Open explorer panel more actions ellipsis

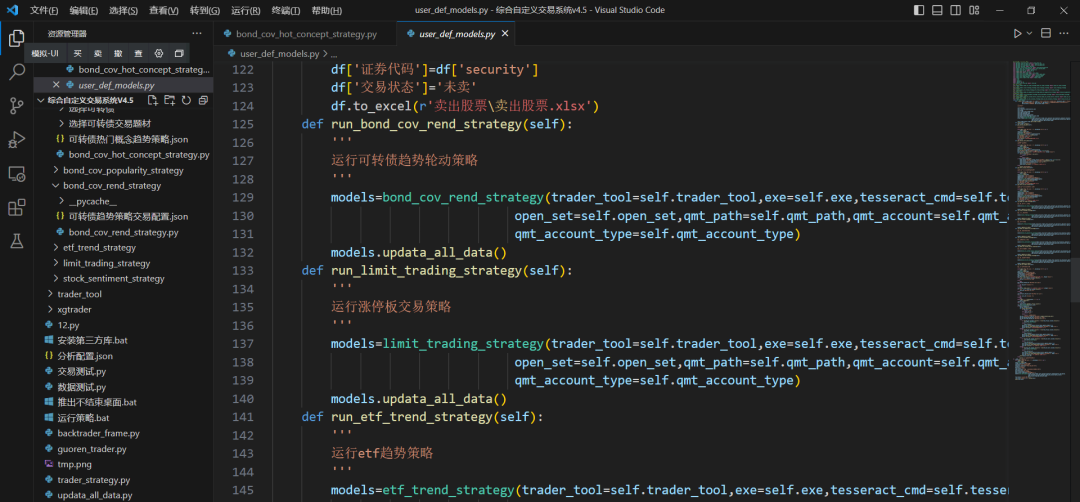(x=197, y=33)
